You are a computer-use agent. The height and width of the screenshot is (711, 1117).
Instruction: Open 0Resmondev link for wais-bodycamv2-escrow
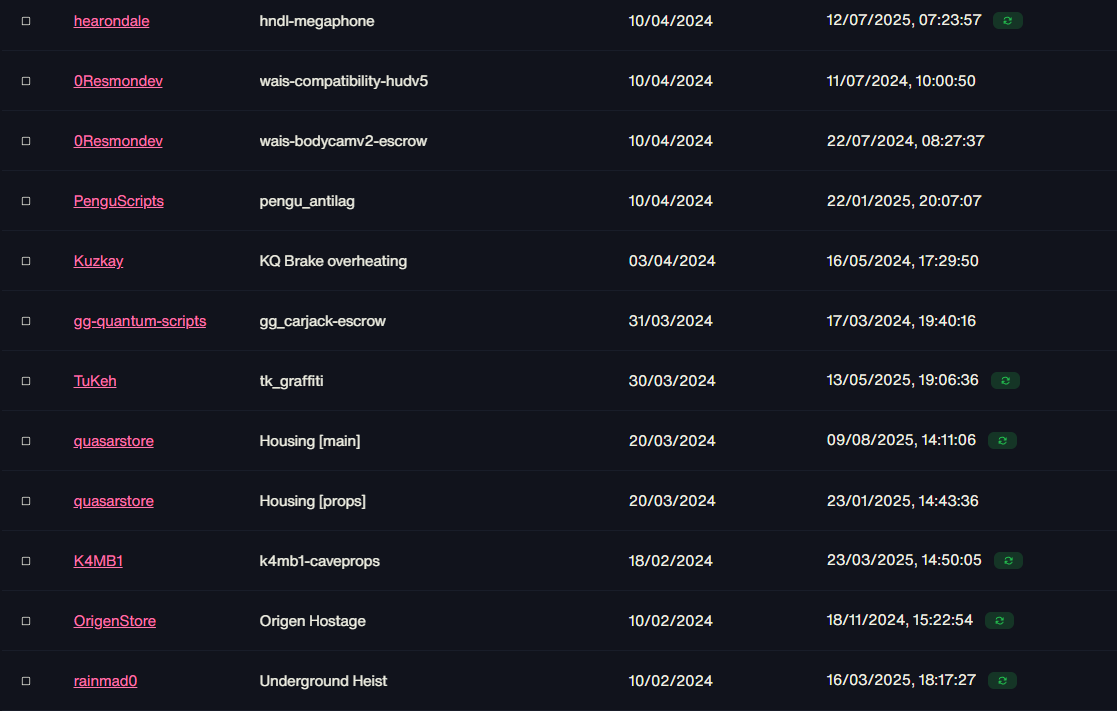(118, 141)
